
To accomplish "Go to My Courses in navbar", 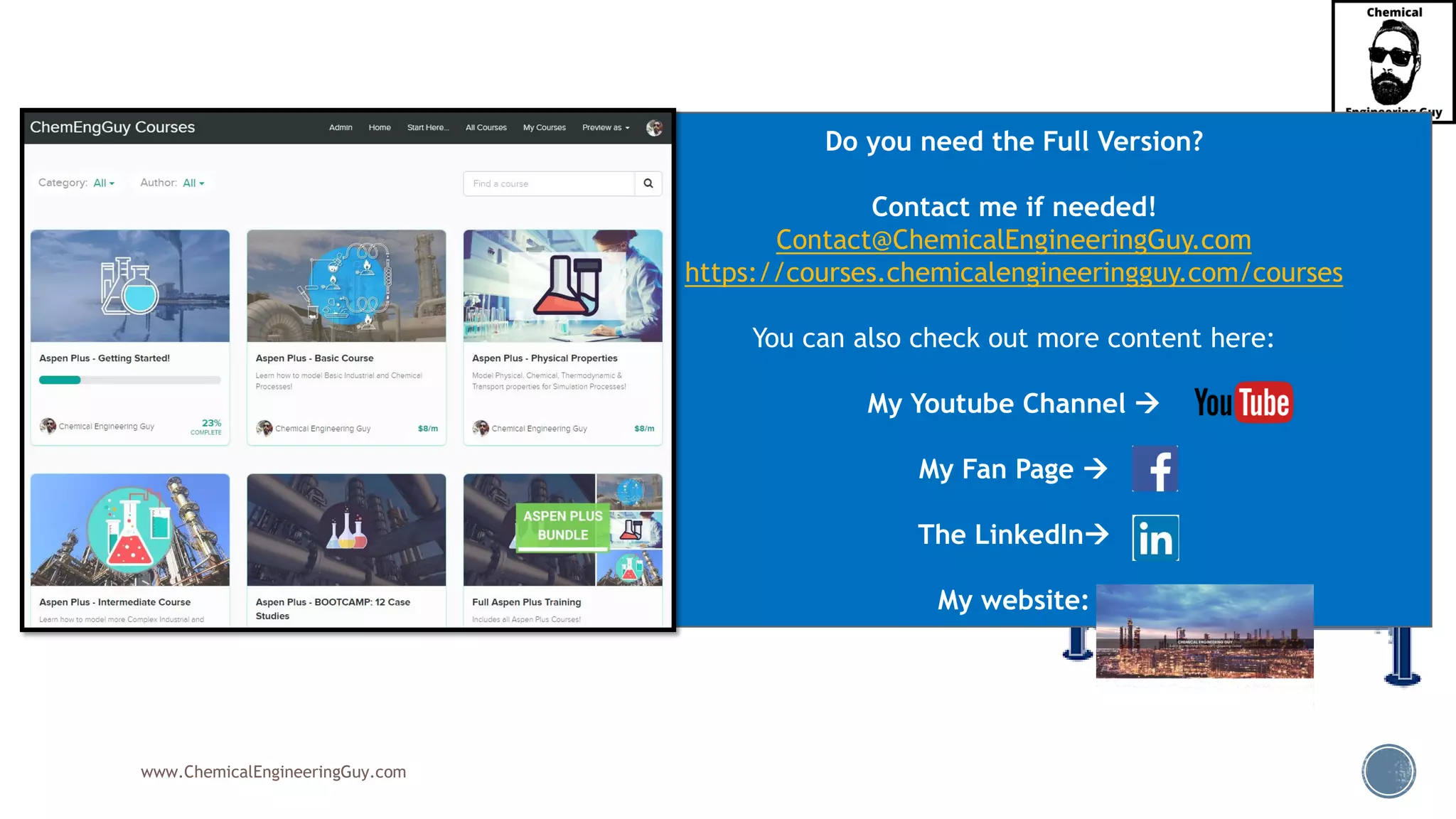I will [x=545, y=128].
